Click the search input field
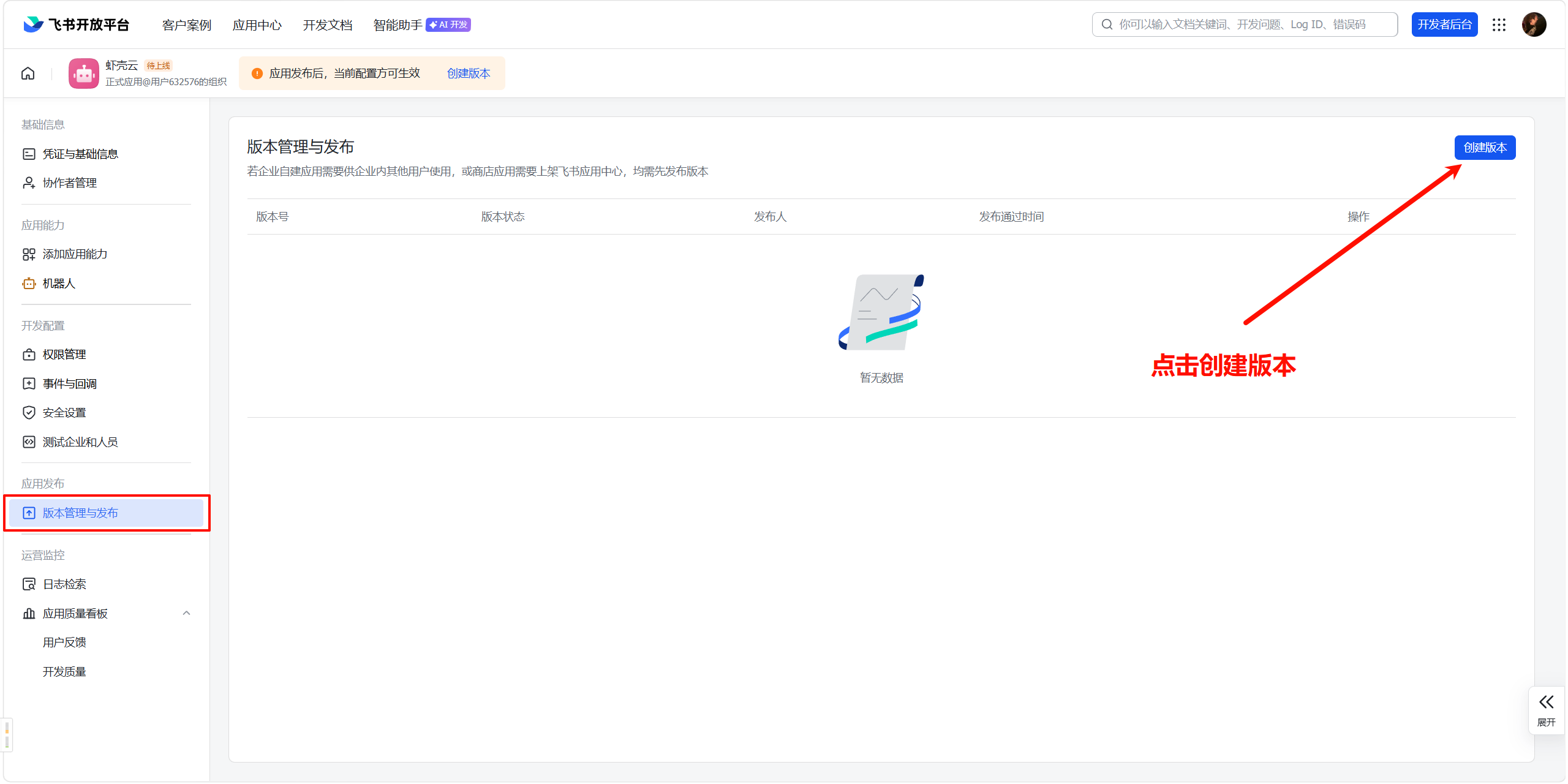 [x=1243, y=24]
